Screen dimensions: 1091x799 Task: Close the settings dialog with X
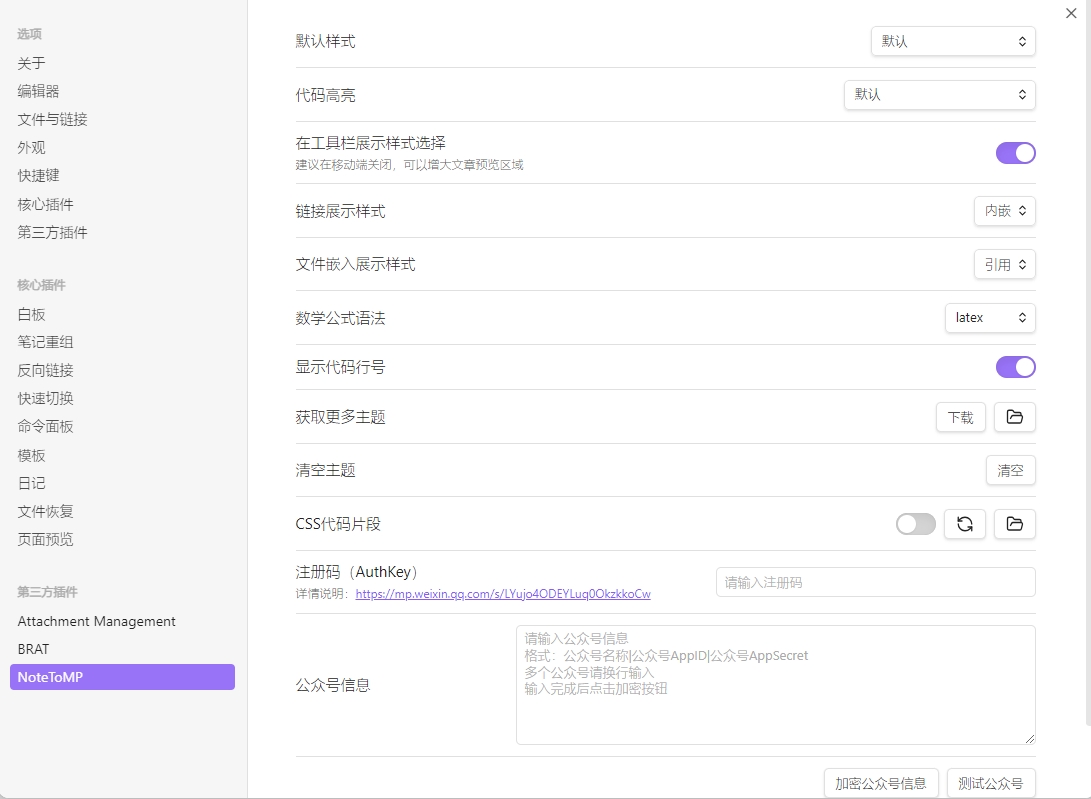pos(1072,13)
